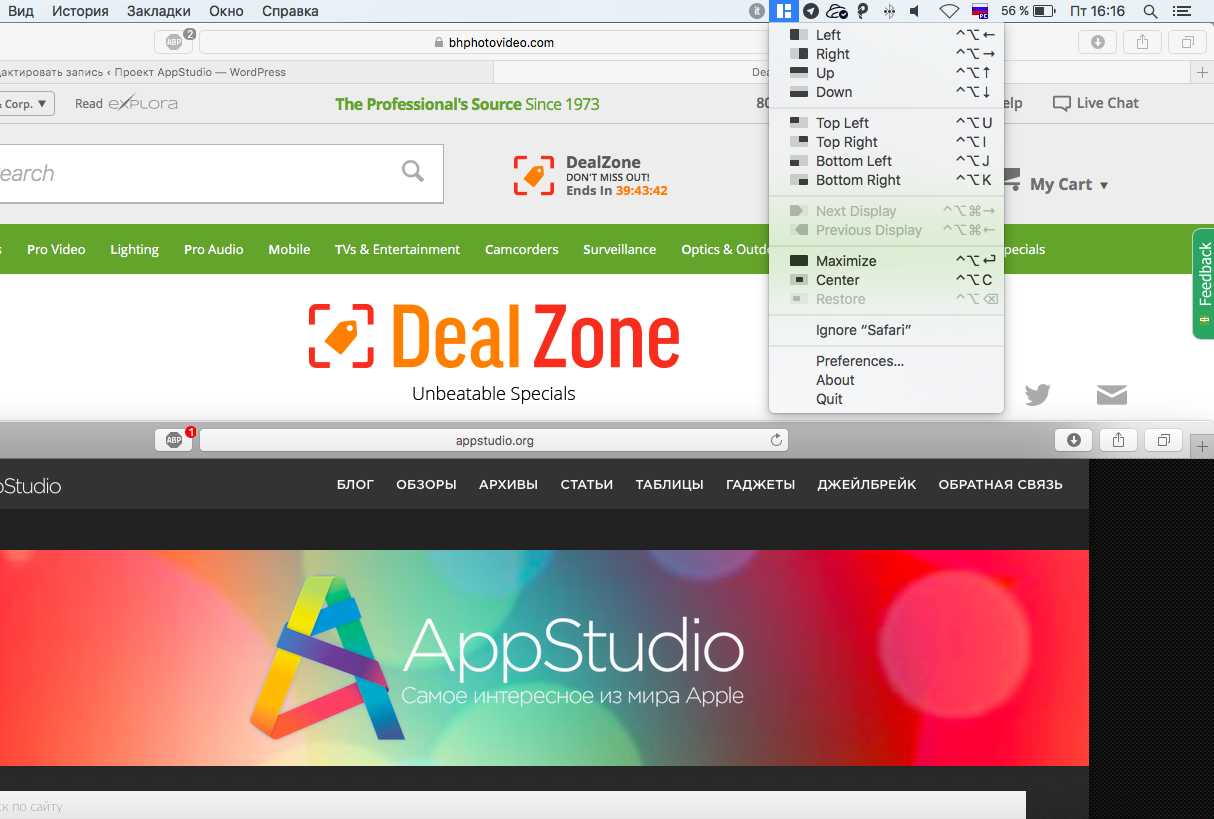Click Ignore "Safari" menu item
Screen dimensions: 1214x819
click(x=863, y=330)
